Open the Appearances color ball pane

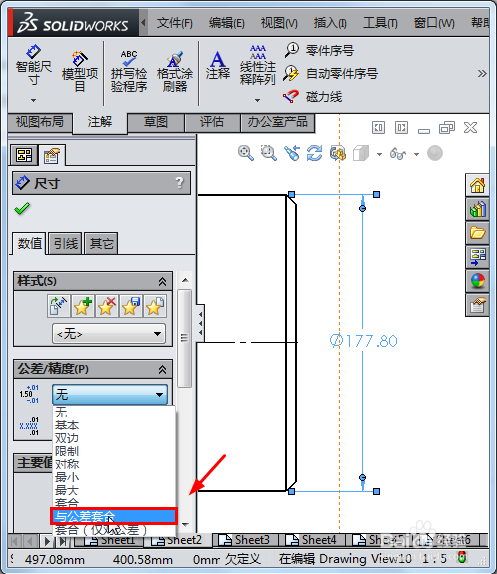[477, 281]
